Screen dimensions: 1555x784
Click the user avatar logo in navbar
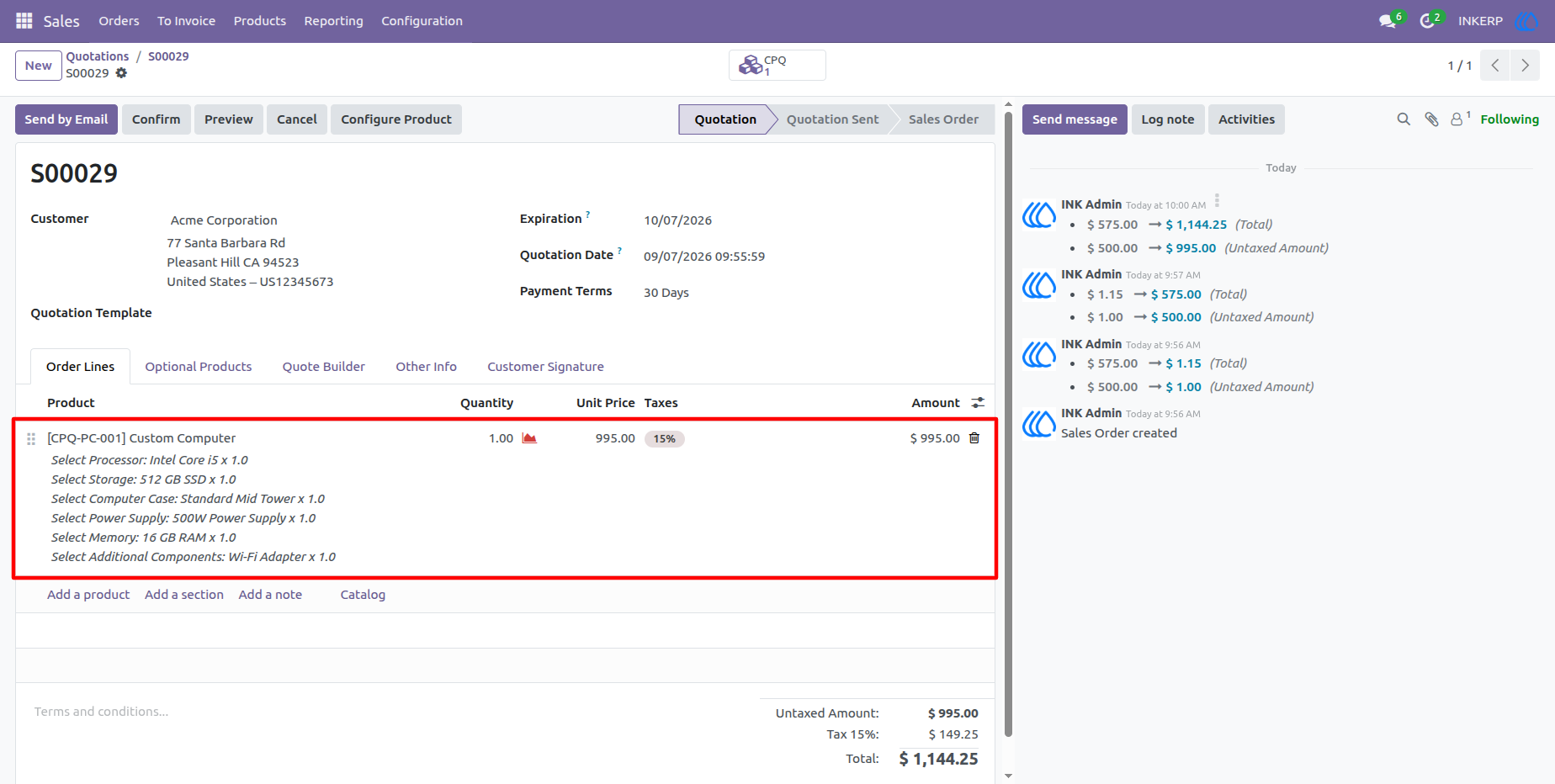pos(1526,21)
